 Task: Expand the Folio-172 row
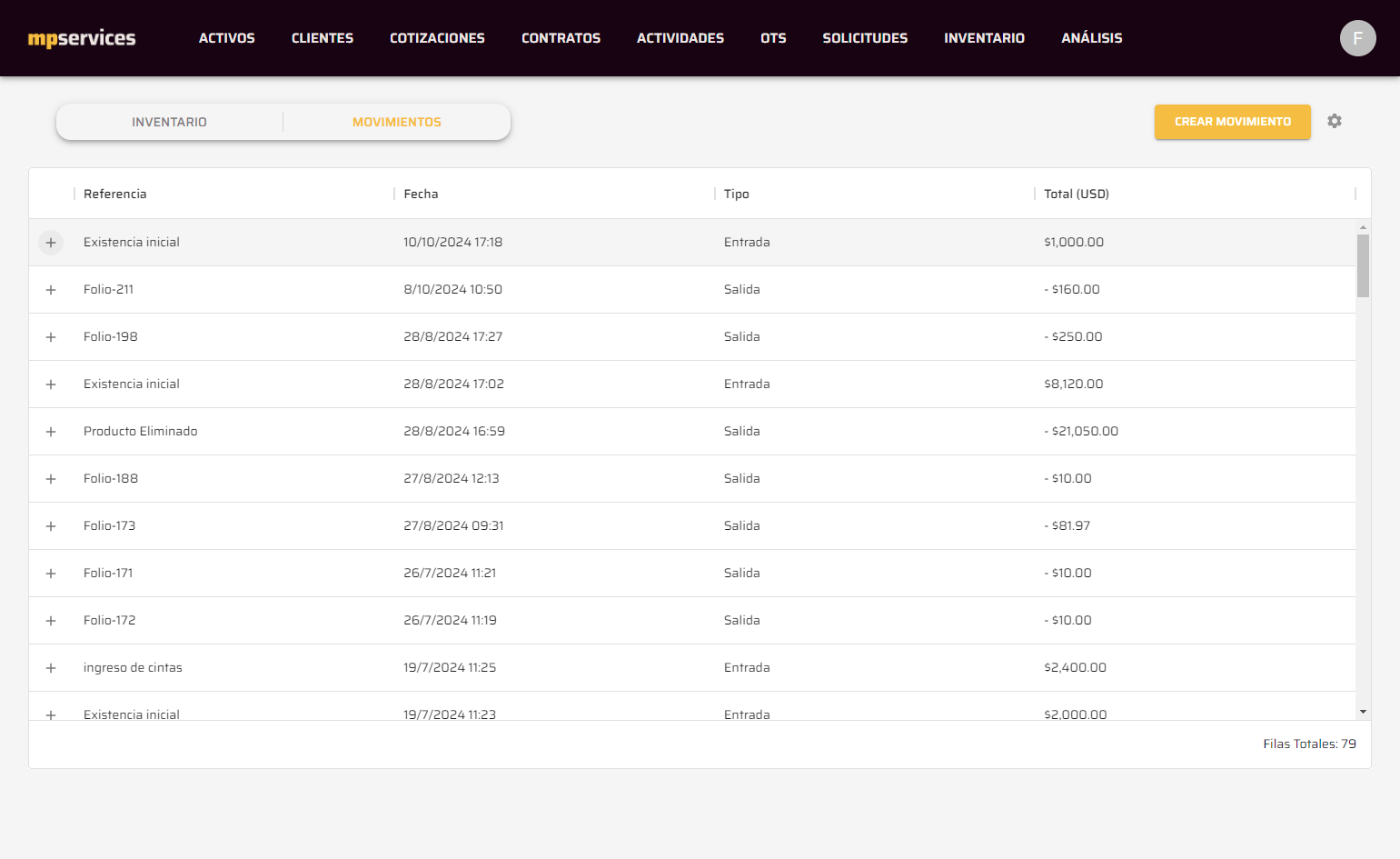tap(51, 621)
